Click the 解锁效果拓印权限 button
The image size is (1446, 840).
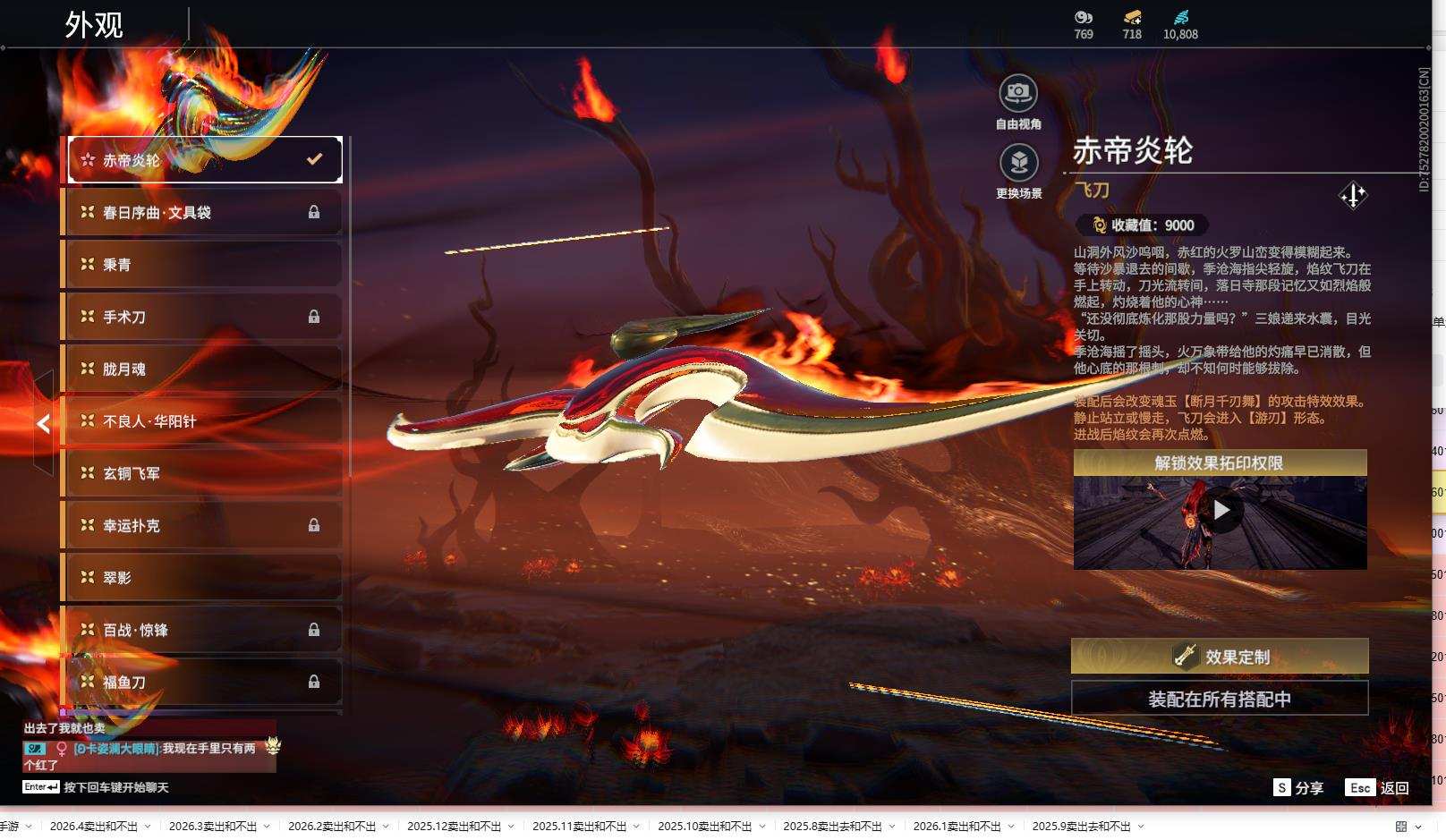1220,463
